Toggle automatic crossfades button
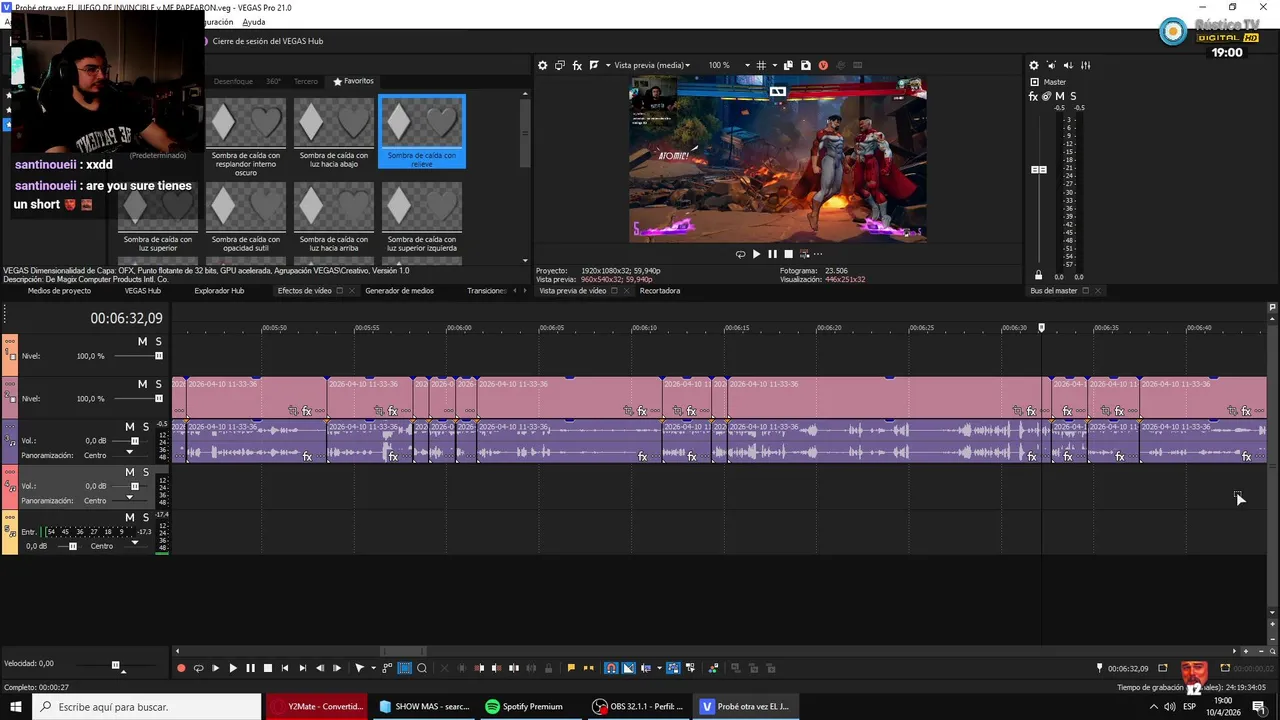The width and height of the screenshot is (1280, 720). coord(628,668)
